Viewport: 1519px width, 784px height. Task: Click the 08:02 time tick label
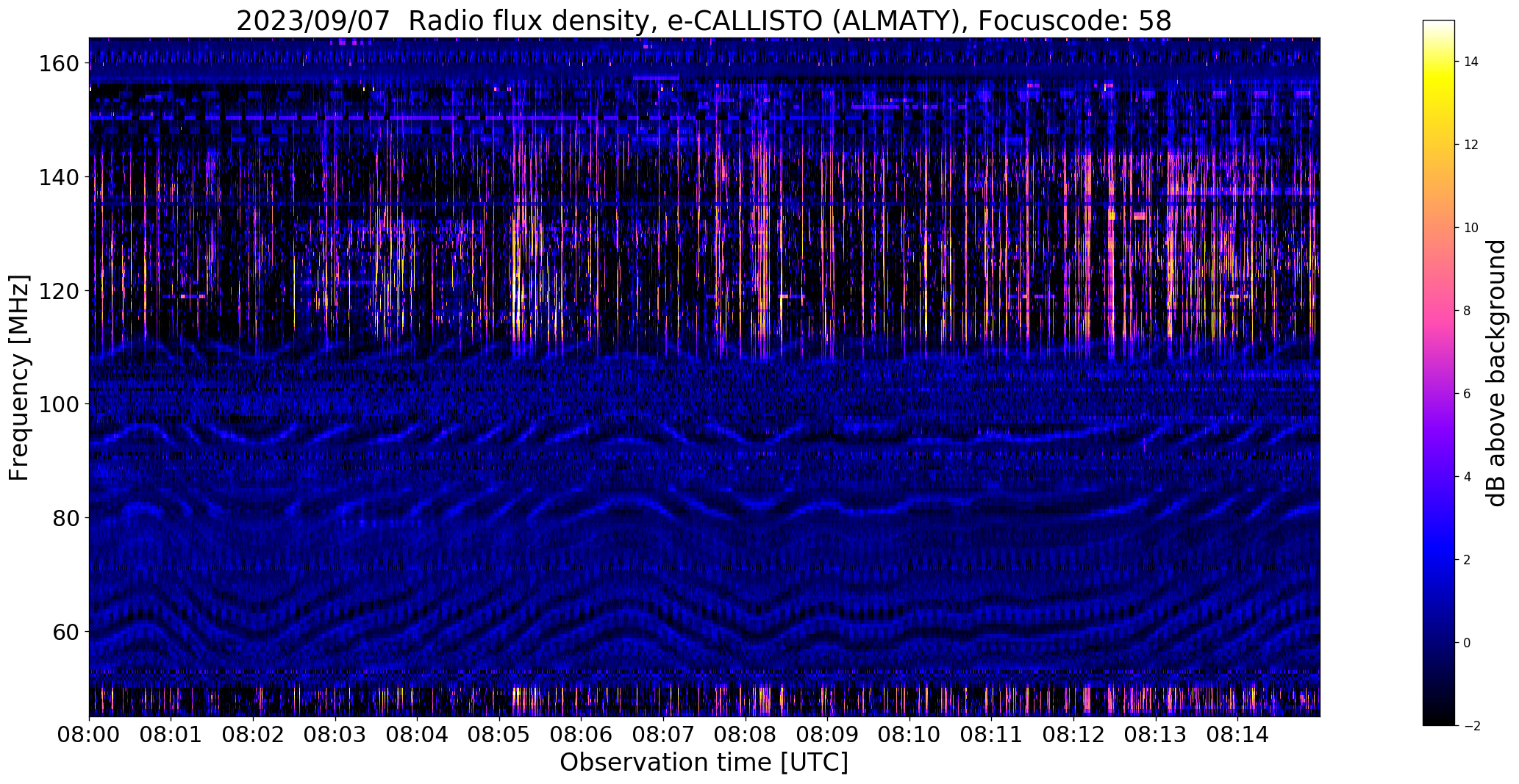pyautogui.click(x=254, y=736)
